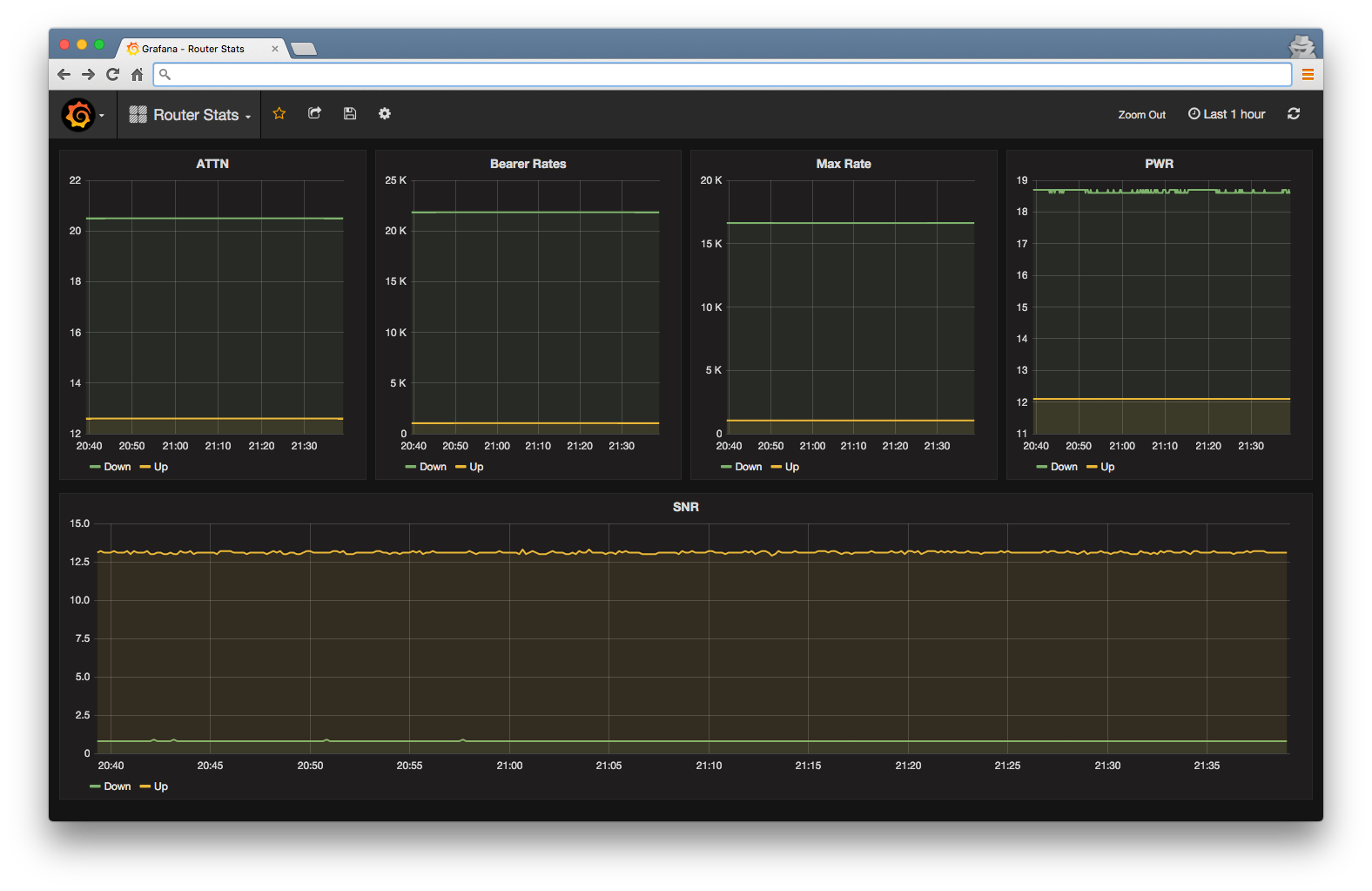Open Last 1 hour time picker
This screenshot has height=891, width=1372.
coord(1227,114)
